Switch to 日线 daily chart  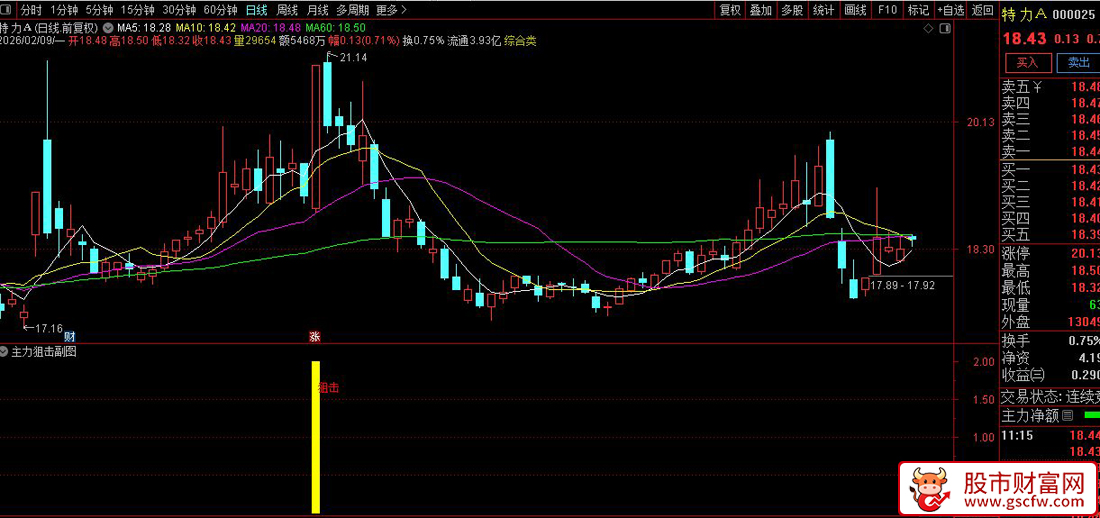(x=257, y=10)
